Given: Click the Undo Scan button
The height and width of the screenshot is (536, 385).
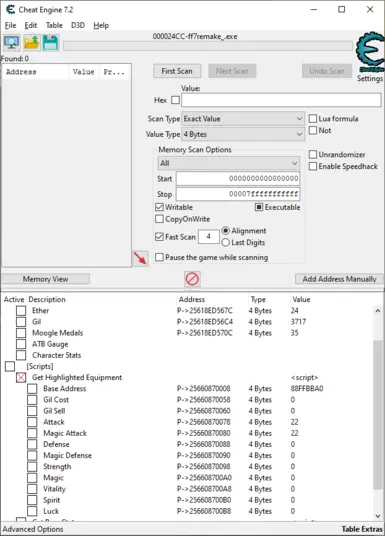Looking at the screenshot, I should point(327,71).
